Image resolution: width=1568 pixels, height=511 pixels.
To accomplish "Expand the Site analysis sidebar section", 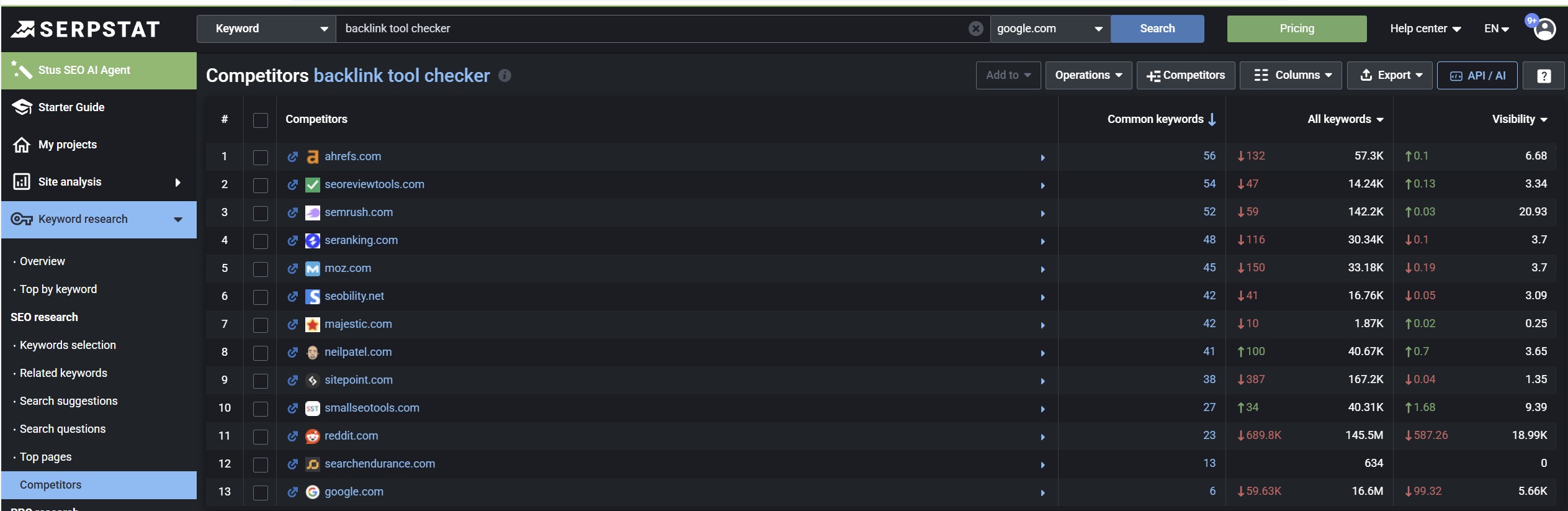I will pos(99,182).
